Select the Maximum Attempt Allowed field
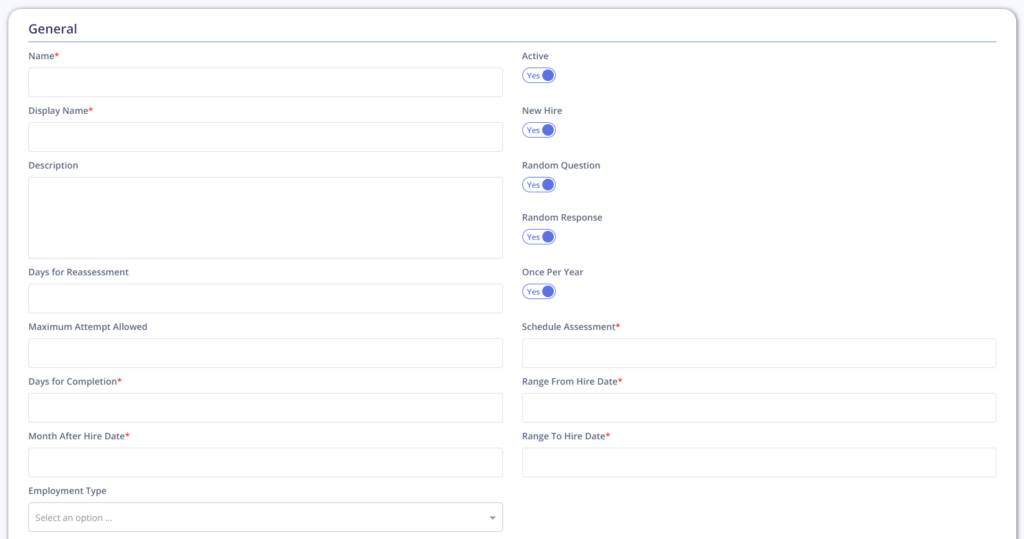This screenshot has height=539, width=1024. (265, 353)
